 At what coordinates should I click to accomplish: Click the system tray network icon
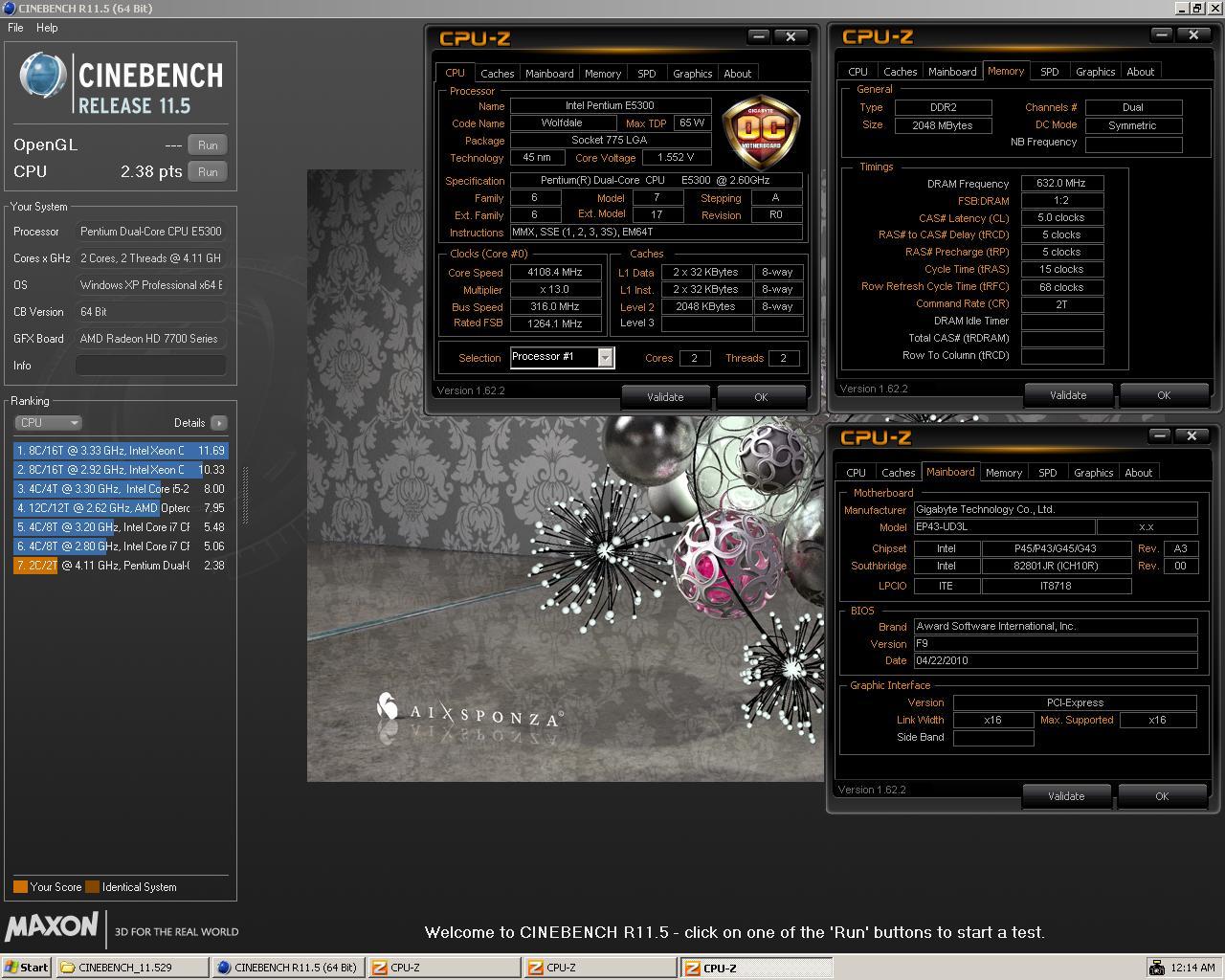pyautogui.click(x=1156, y=968)
